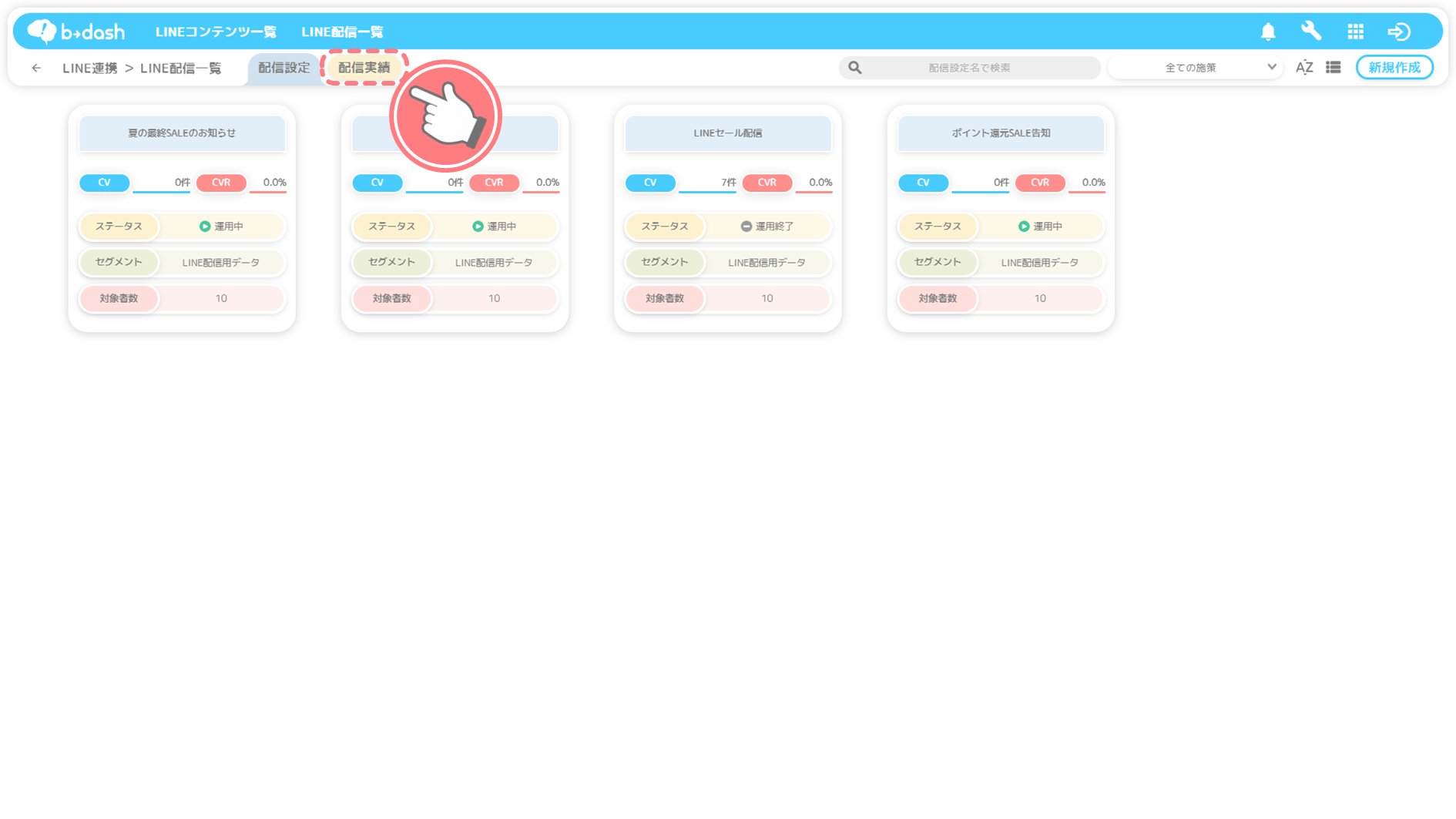
Task: Select the 配信設定 tab
Action: point(283,68)
